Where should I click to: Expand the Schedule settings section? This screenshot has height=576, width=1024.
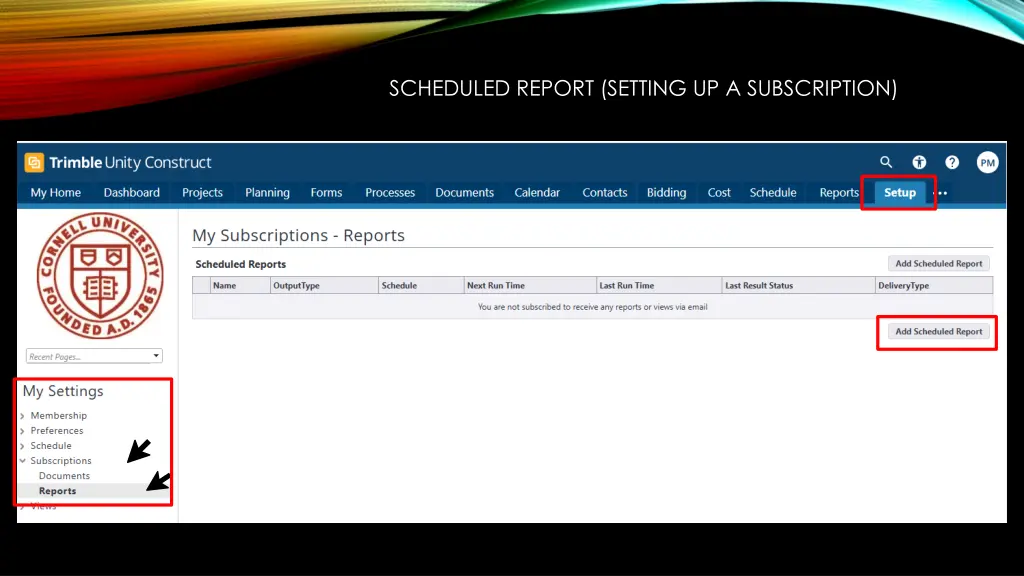click(x=50, y=446)
